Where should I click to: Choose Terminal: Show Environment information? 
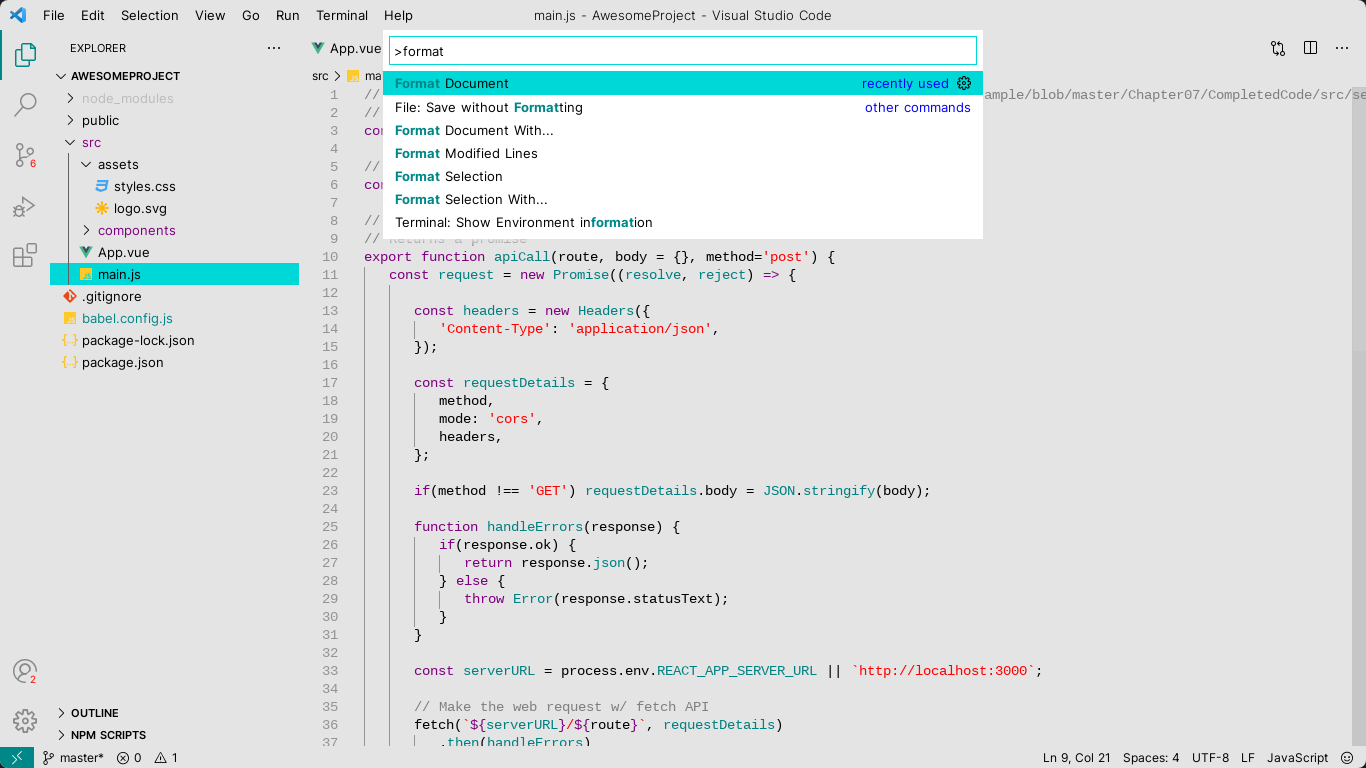pos(683,222)
